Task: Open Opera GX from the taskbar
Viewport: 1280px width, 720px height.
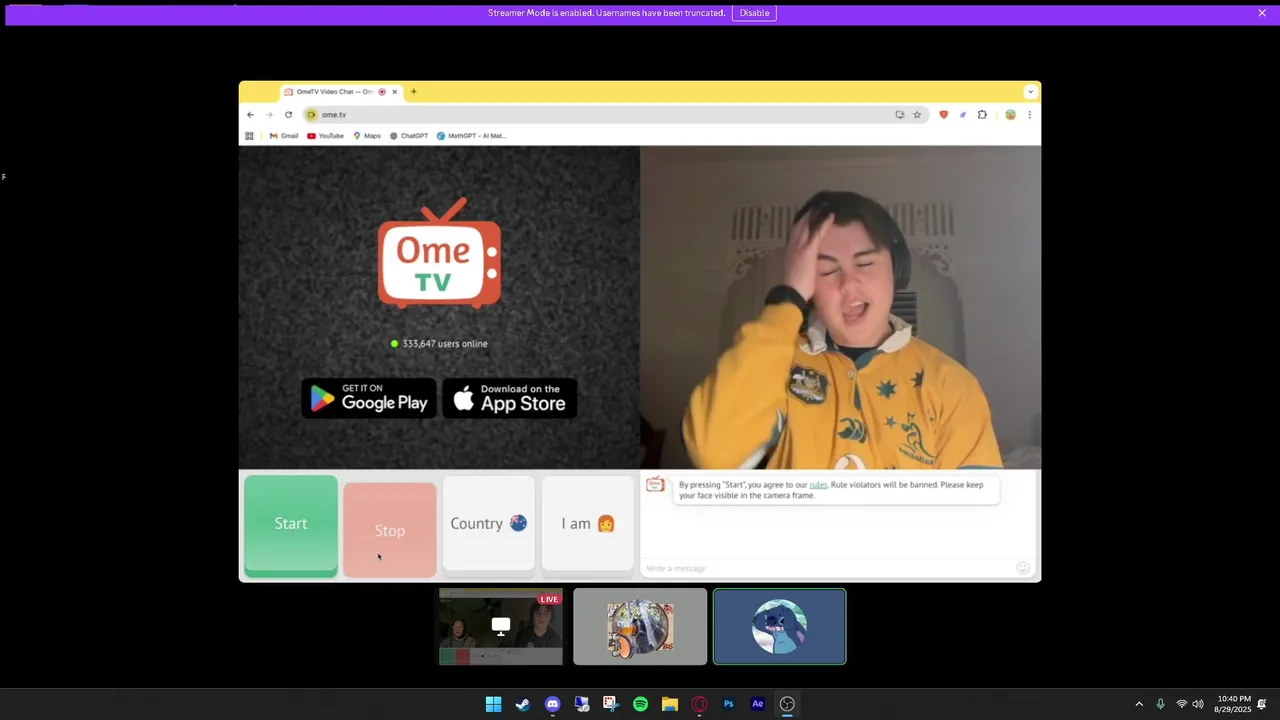Action: tap(699, 704)
